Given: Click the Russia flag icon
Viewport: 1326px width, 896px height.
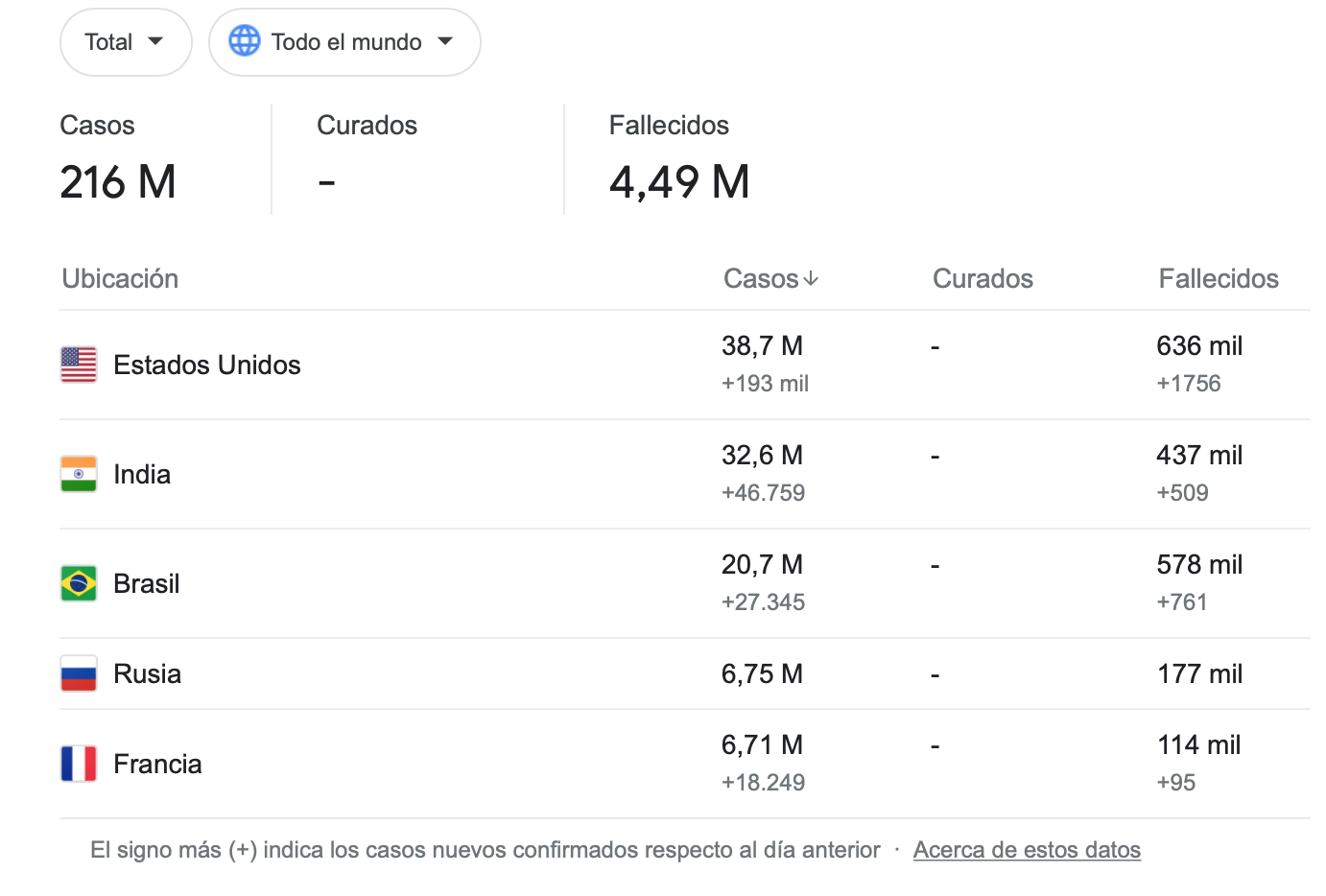Looking at the screenshot, I should pyautogui.click(x=79, y=673).
